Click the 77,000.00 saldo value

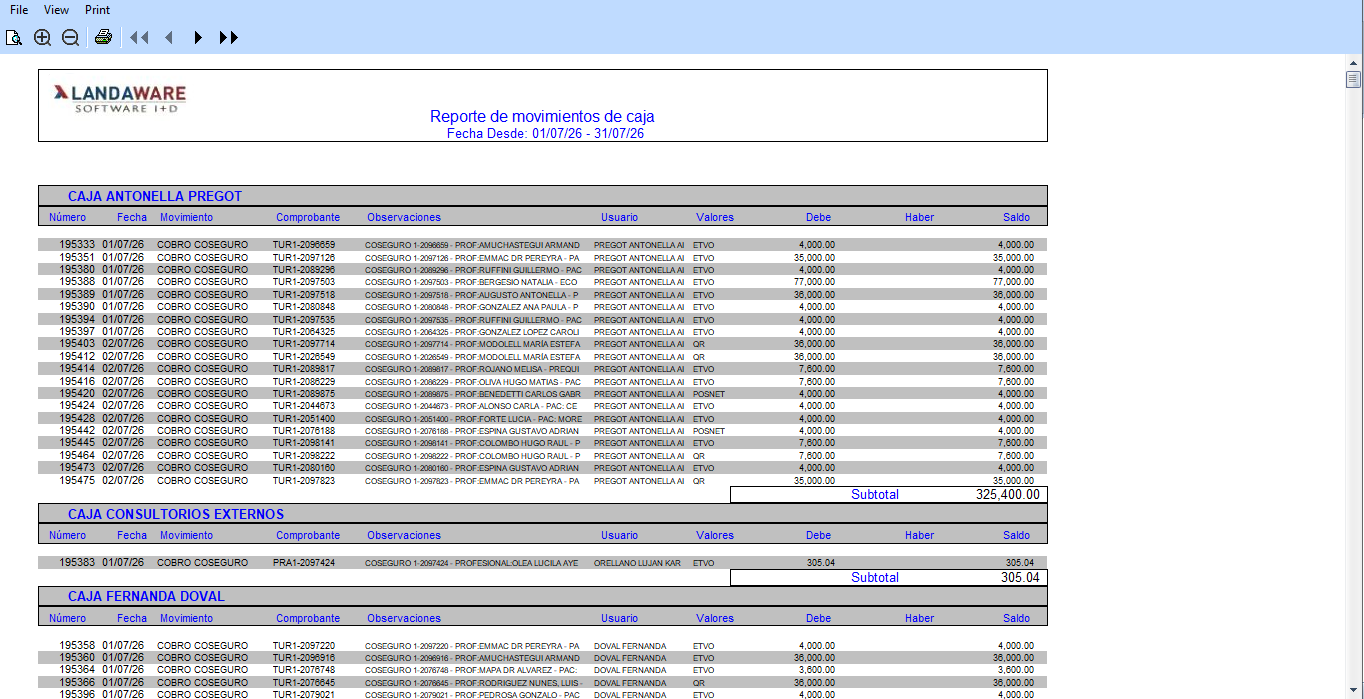pos(1016,282)
